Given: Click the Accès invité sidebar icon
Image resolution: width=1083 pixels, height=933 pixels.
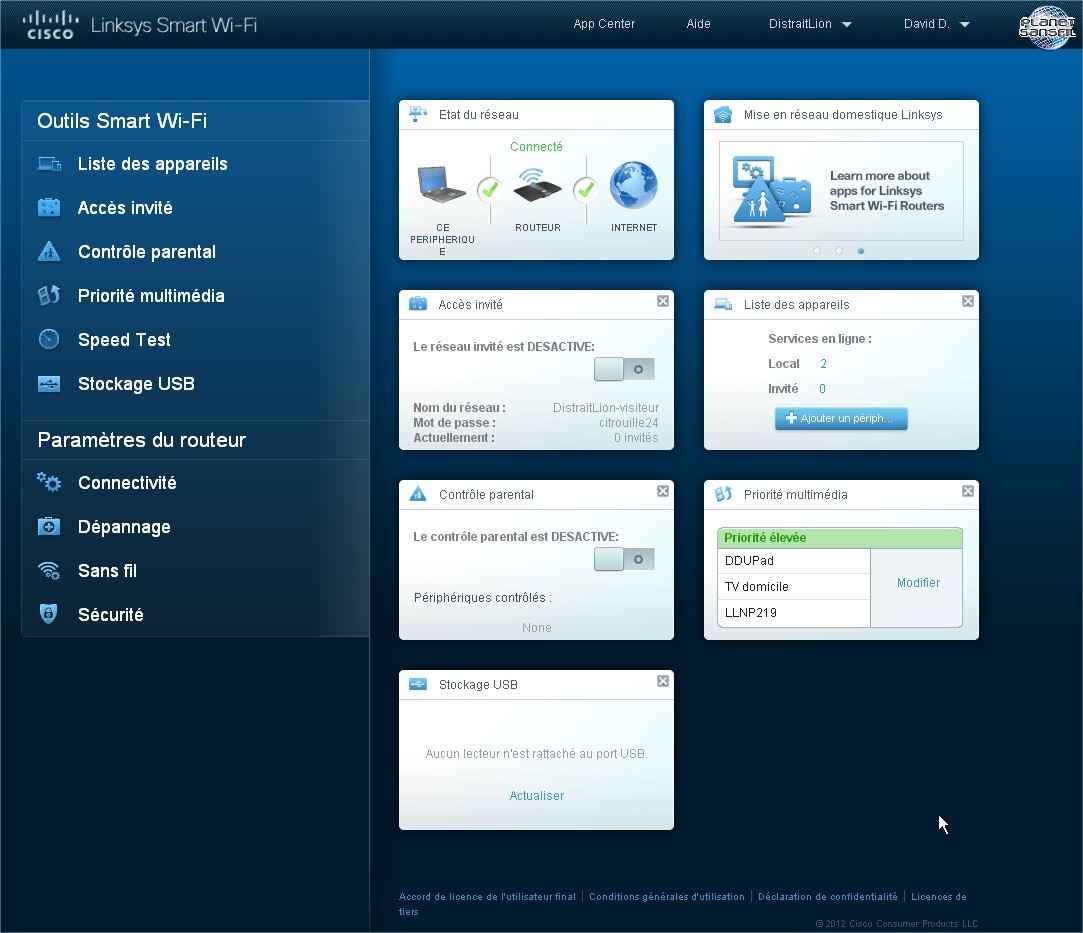Looking at the screenshot, I should click(49, 207).
